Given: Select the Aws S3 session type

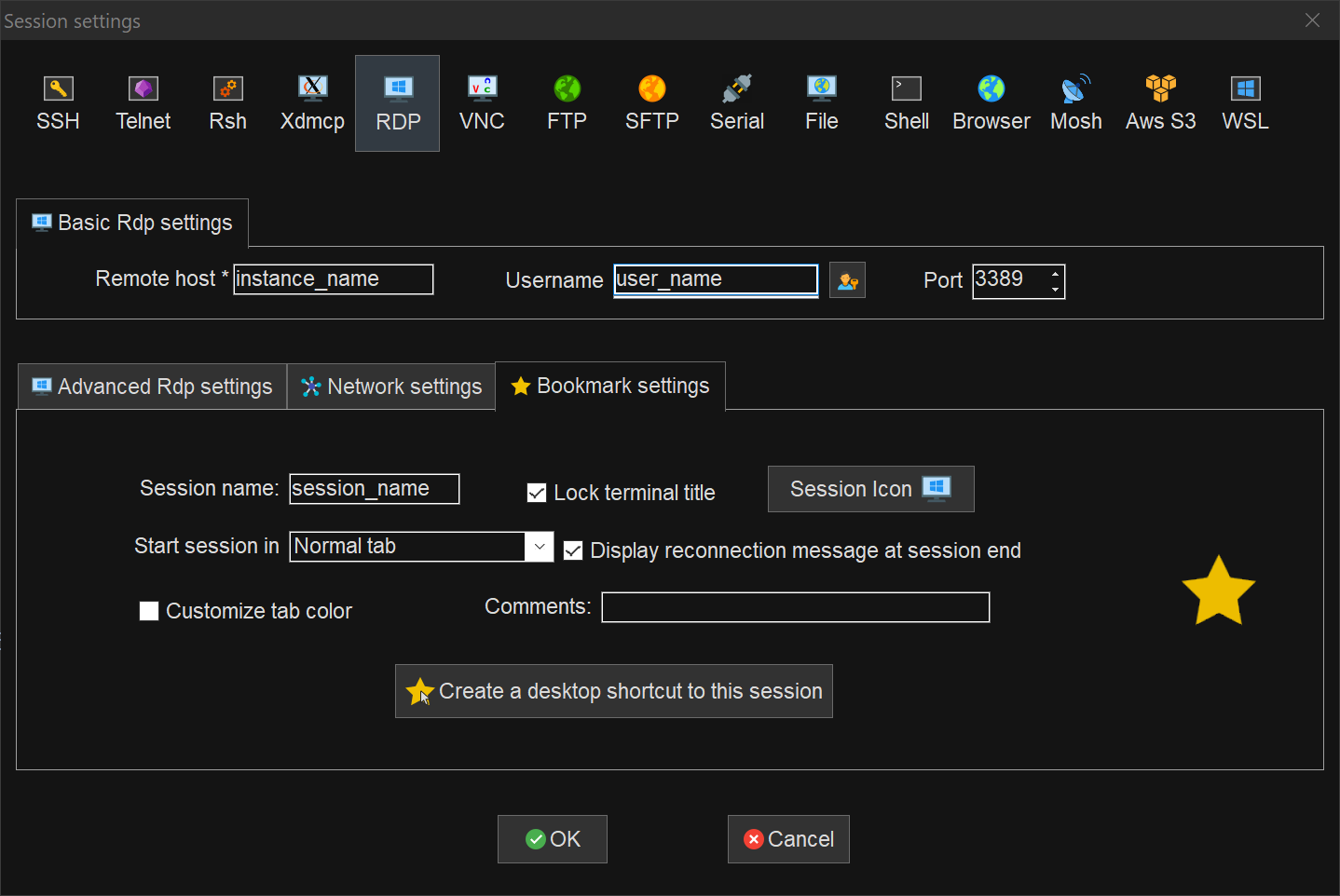Looking at the screenshot, I should pyautogui.click(x=1161, y=103).
